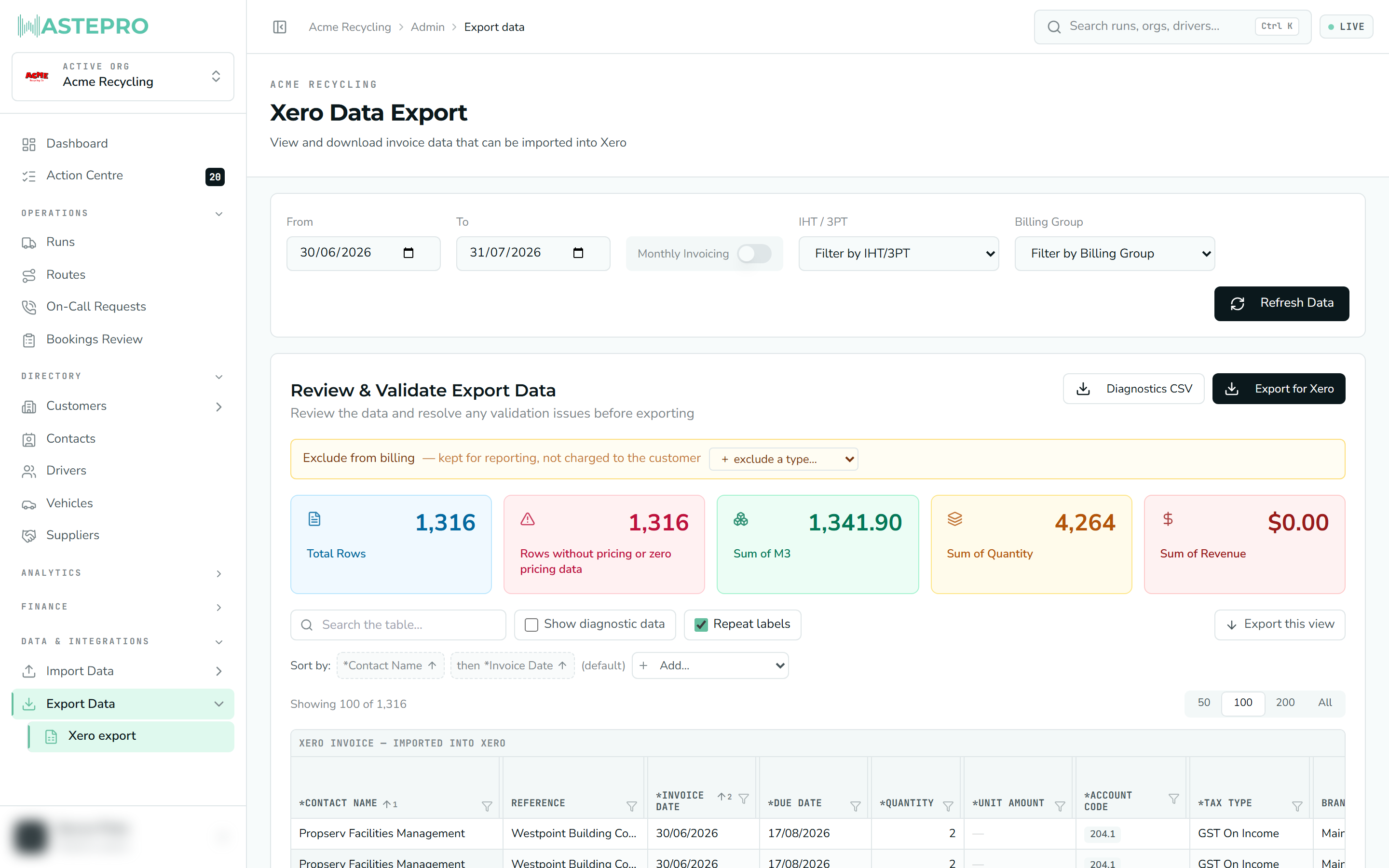Viewport: 1389px width, 868px height.
Task: Click the Total Rows summary card
Action: [x=391, y=544]
